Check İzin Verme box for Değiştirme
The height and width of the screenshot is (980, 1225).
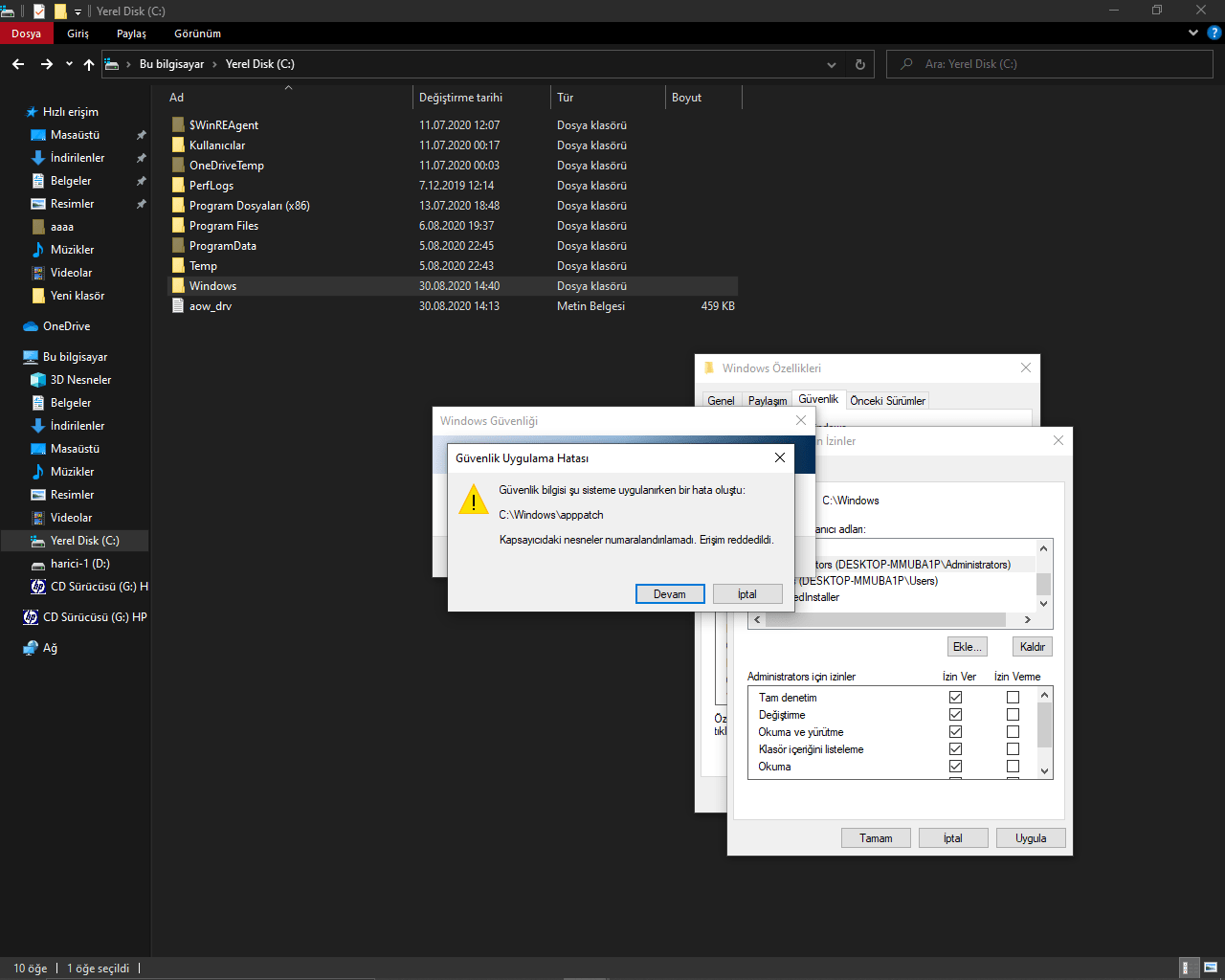(x=1013, y=715)
